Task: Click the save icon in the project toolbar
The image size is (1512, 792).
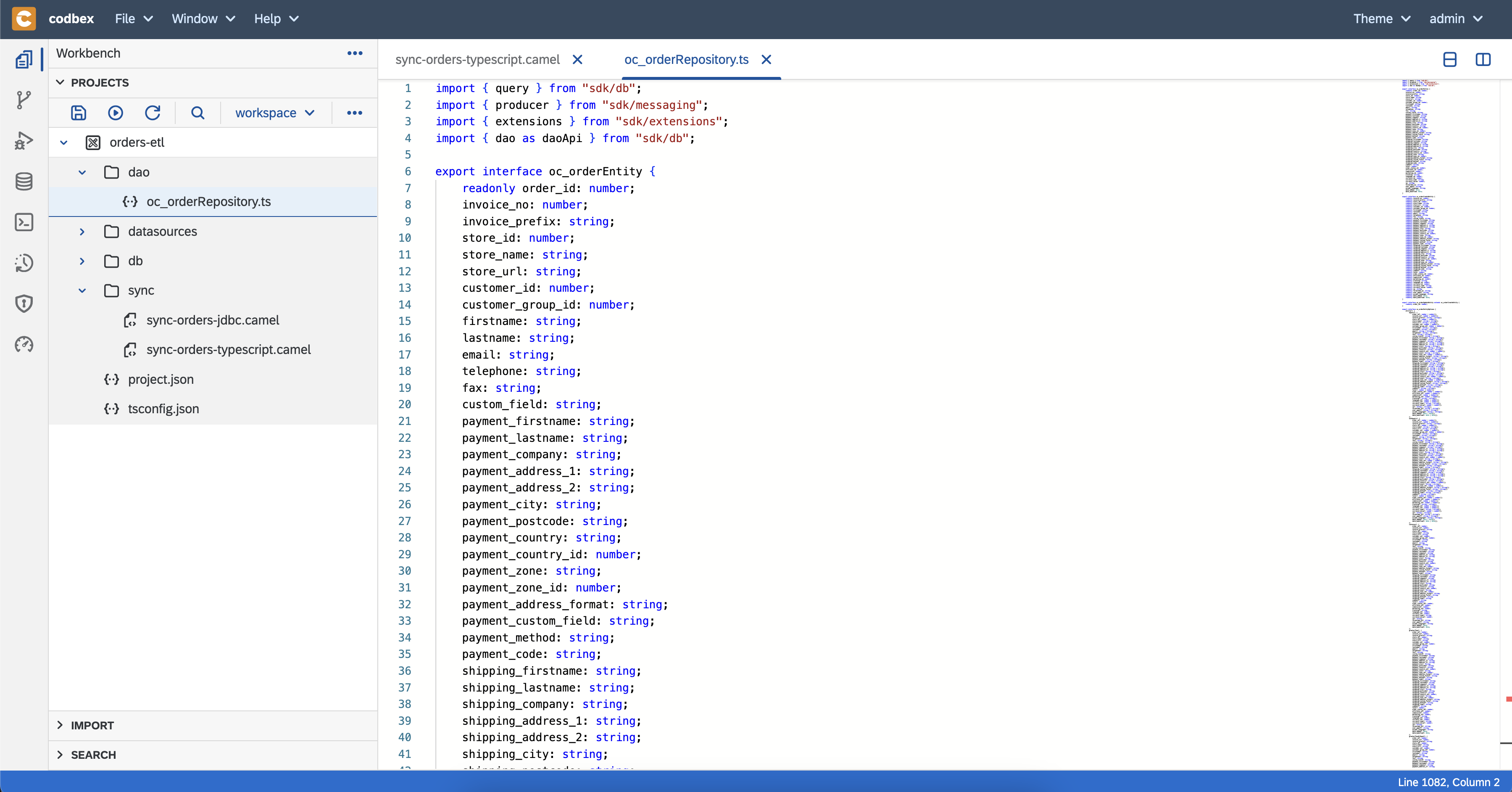Action: (78, 112)
